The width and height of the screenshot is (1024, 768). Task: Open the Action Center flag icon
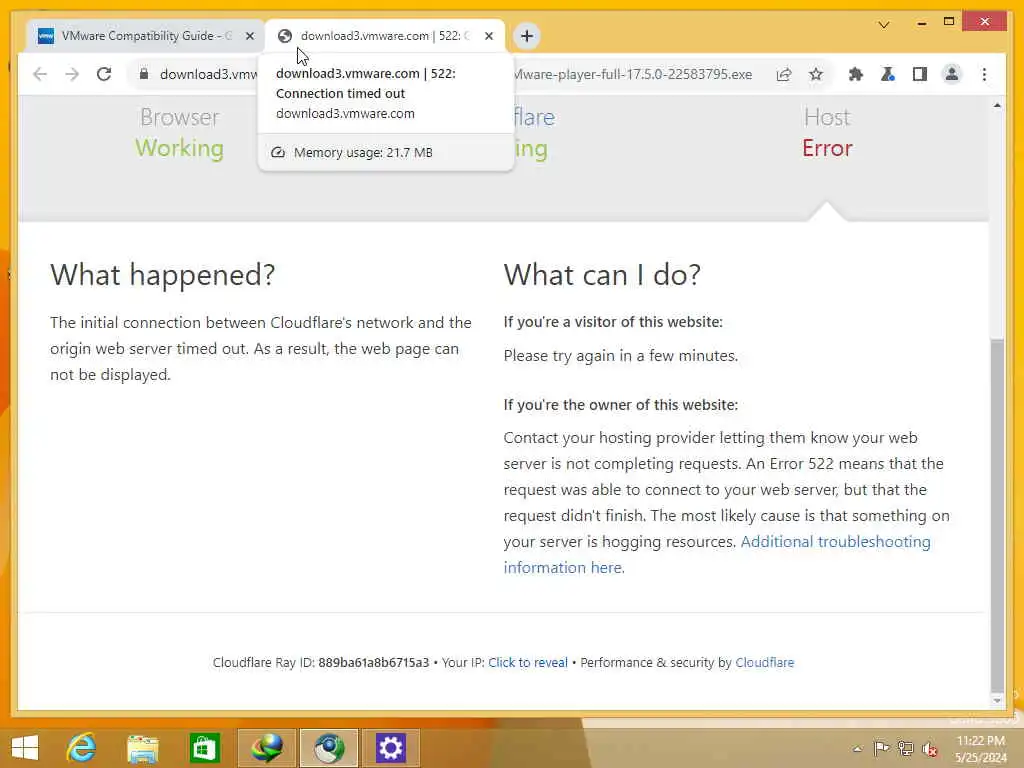pos(881,748)
